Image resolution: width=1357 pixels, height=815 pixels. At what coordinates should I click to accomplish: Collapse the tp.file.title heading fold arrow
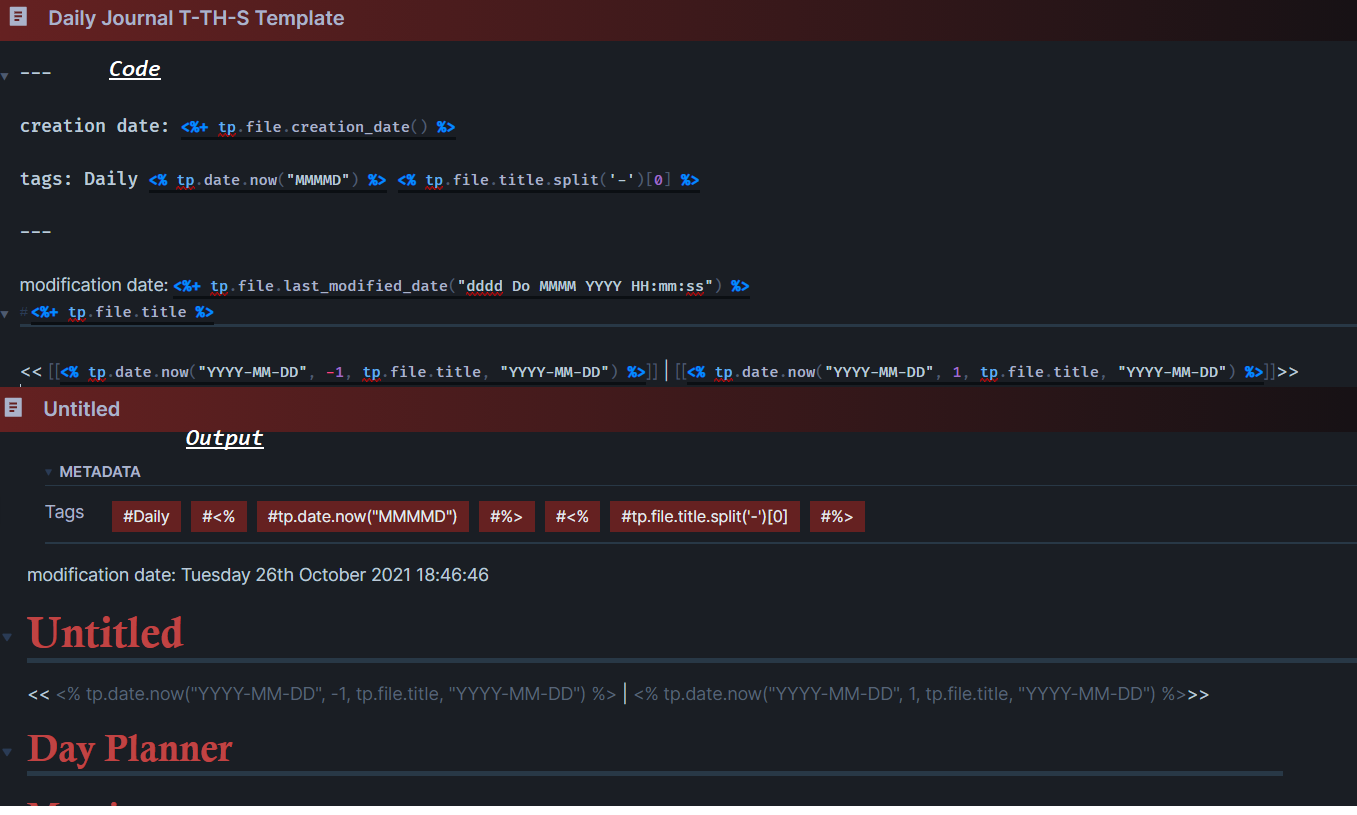5,311
